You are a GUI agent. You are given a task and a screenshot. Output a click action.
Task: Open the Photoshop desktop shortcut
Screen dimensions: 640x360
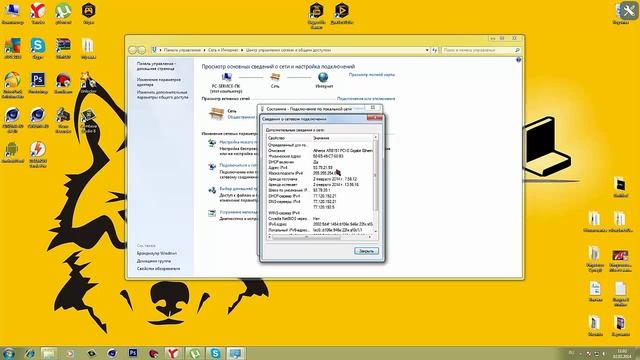pyautogui.click(x=38, y=83)
